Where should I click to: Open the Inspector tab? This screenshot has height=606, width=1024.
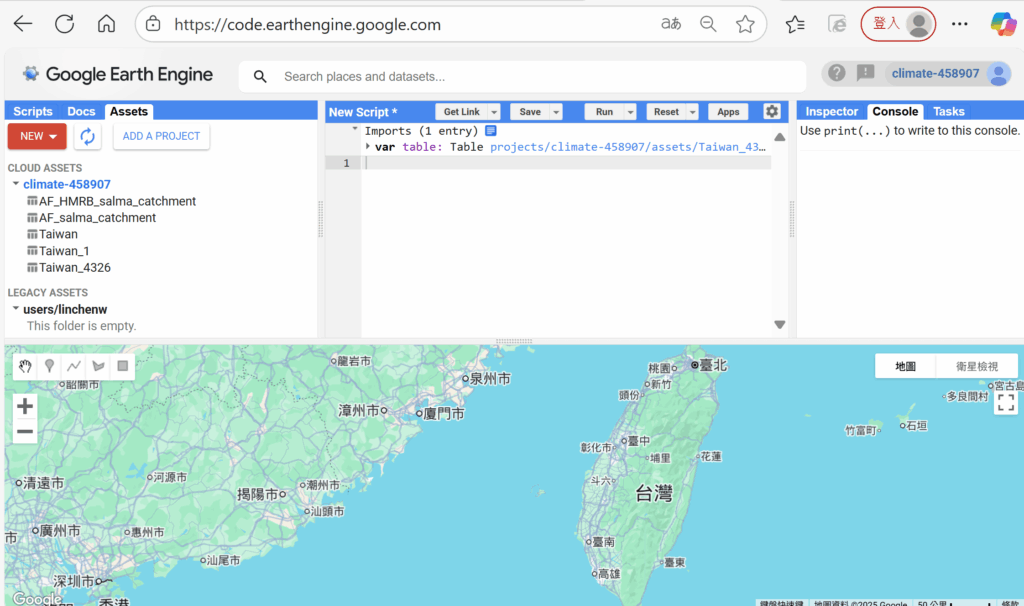click(831, 112)
